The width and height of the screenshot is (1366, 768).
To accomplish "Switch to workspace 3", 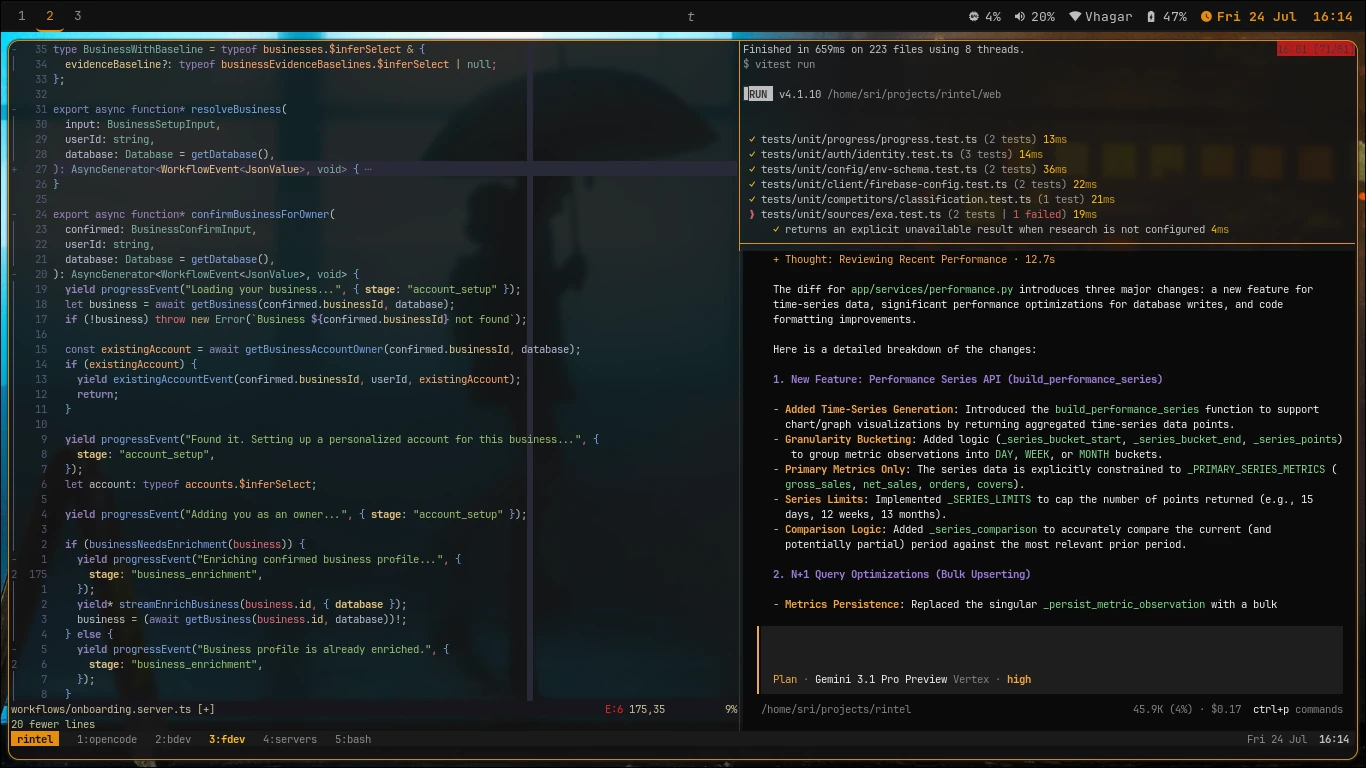I will [x=77, y=16].
